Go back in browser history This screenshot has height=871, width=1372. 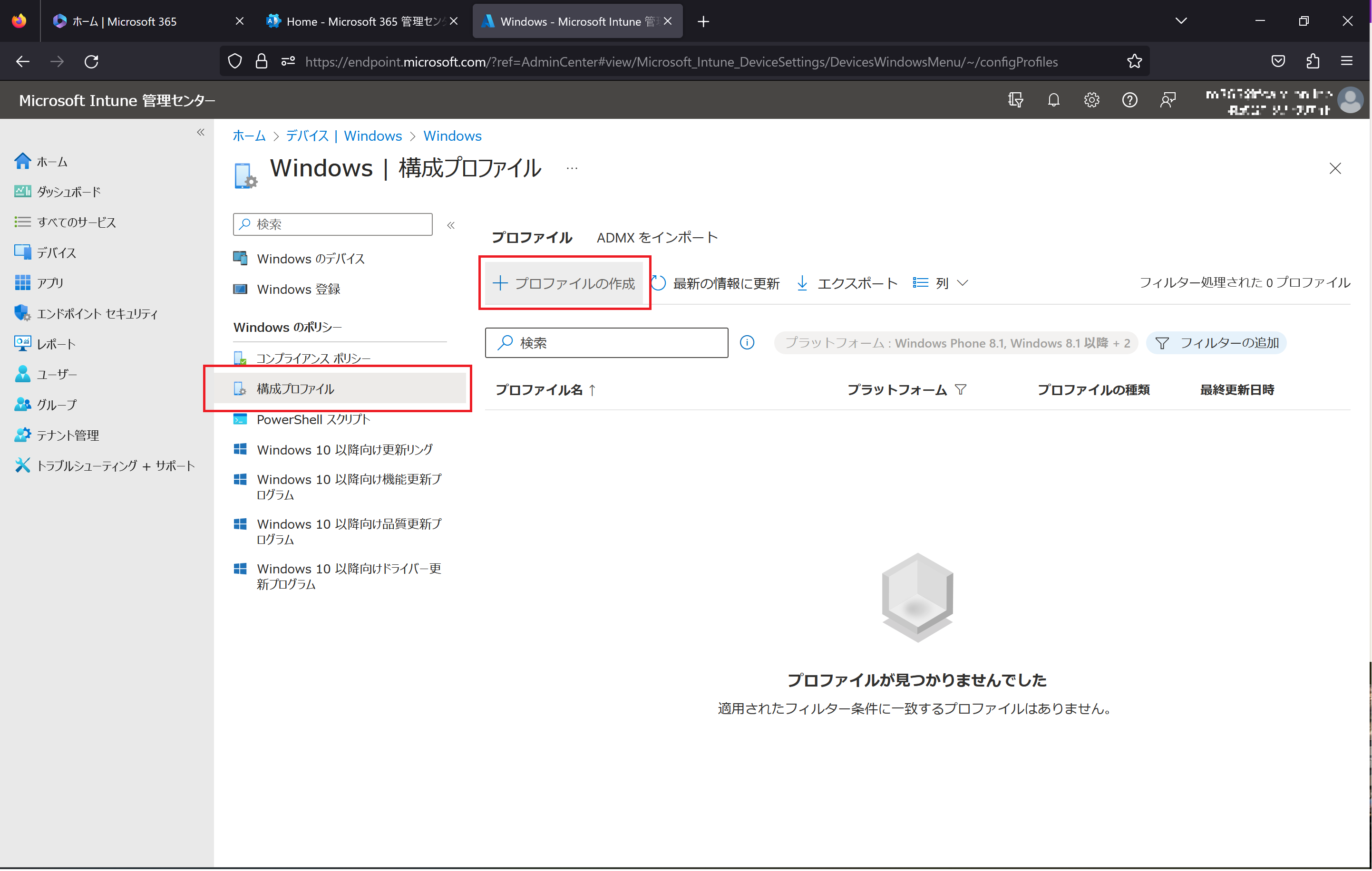23,61
